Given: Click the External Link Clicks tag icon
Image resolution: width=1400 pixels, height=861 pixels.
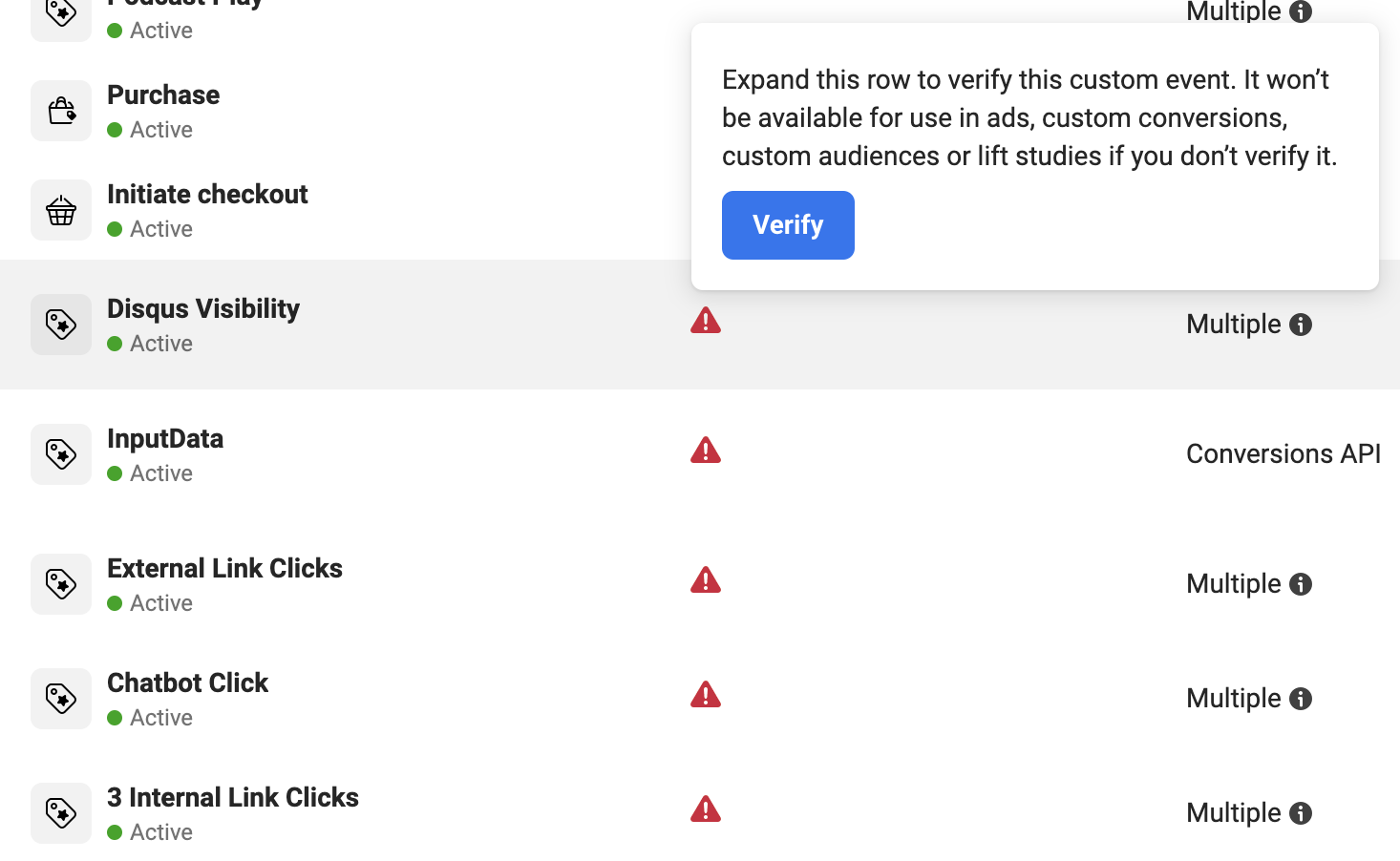Looking at the screenshot, I should 61,584.
